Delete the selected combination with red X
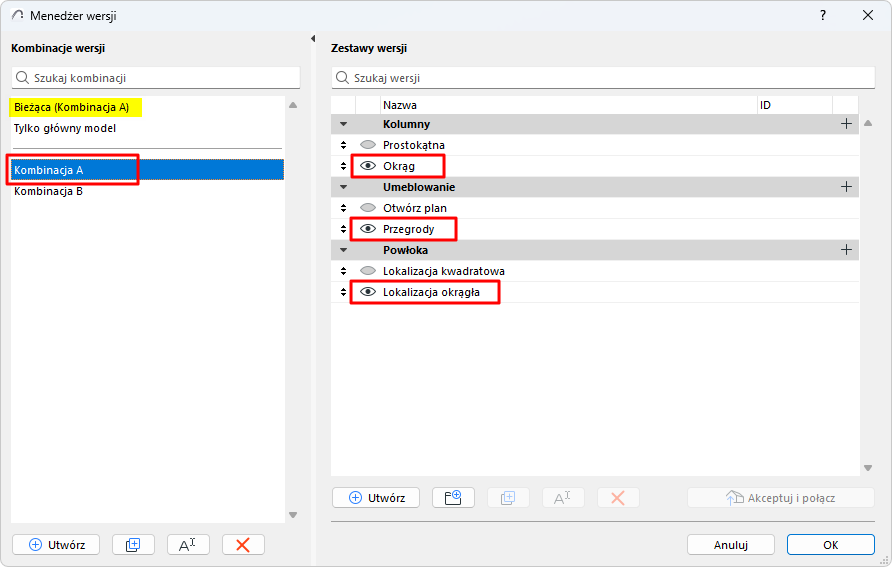 point(243,545)
